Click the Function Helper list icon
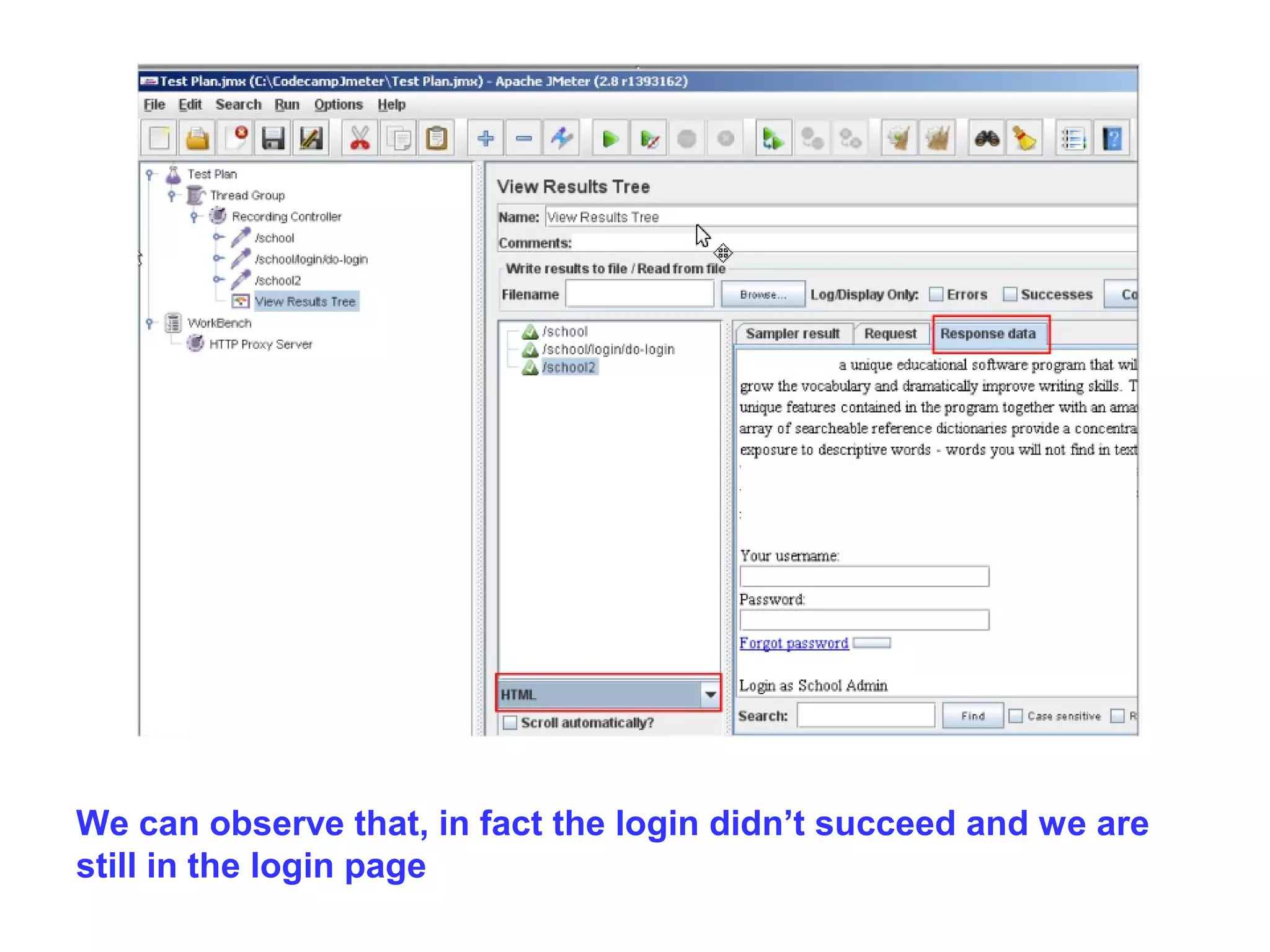The image size is (1270, 952). (1073, 138)
